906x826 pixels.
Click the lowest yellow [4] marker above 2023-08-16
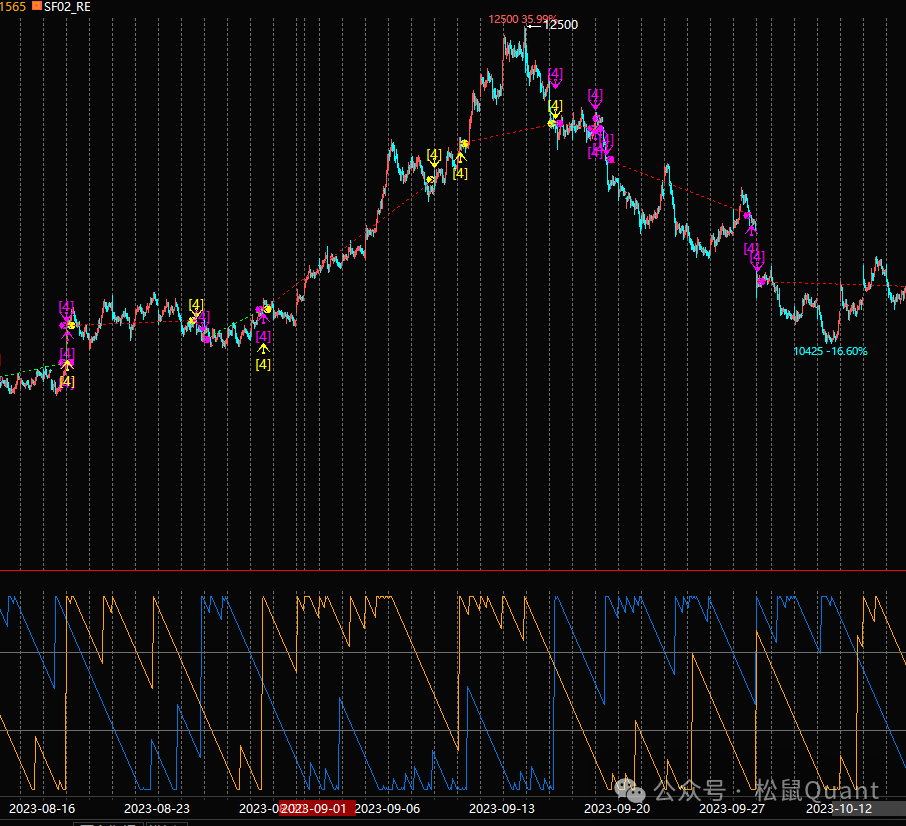click(x=66, y=381)
